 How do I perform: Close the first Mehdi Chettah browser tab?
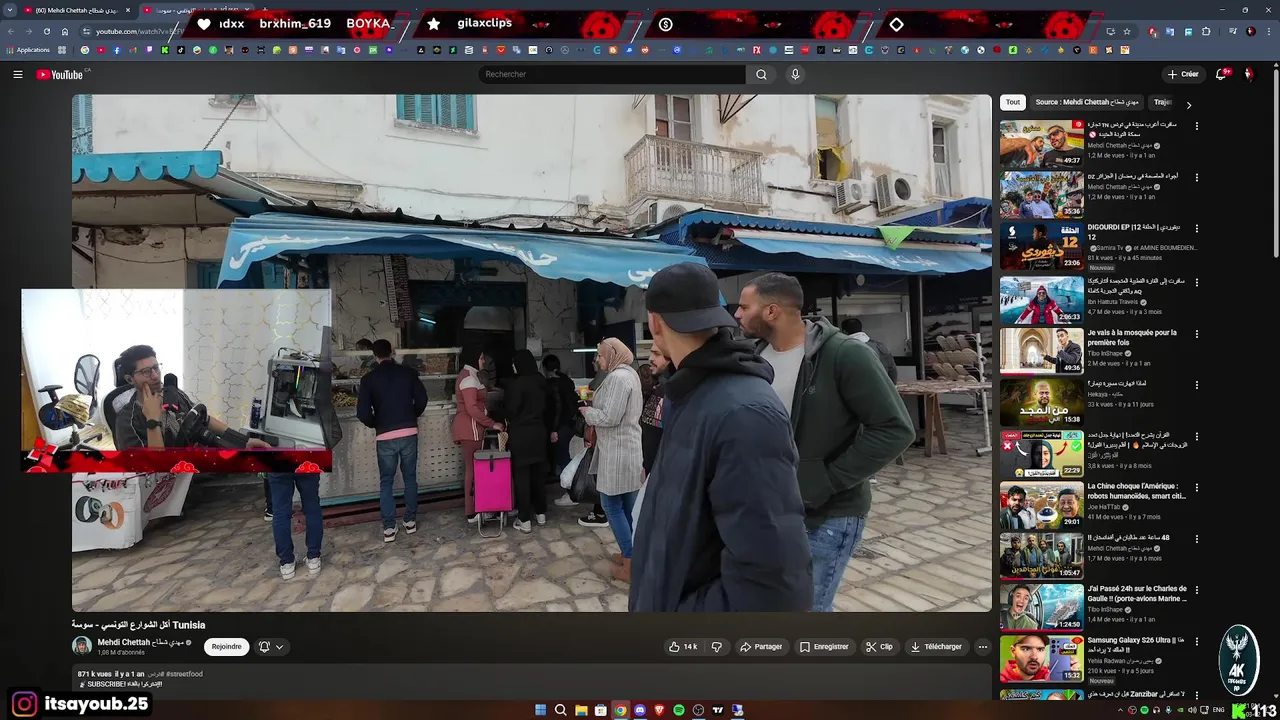[x=128, y=10]
